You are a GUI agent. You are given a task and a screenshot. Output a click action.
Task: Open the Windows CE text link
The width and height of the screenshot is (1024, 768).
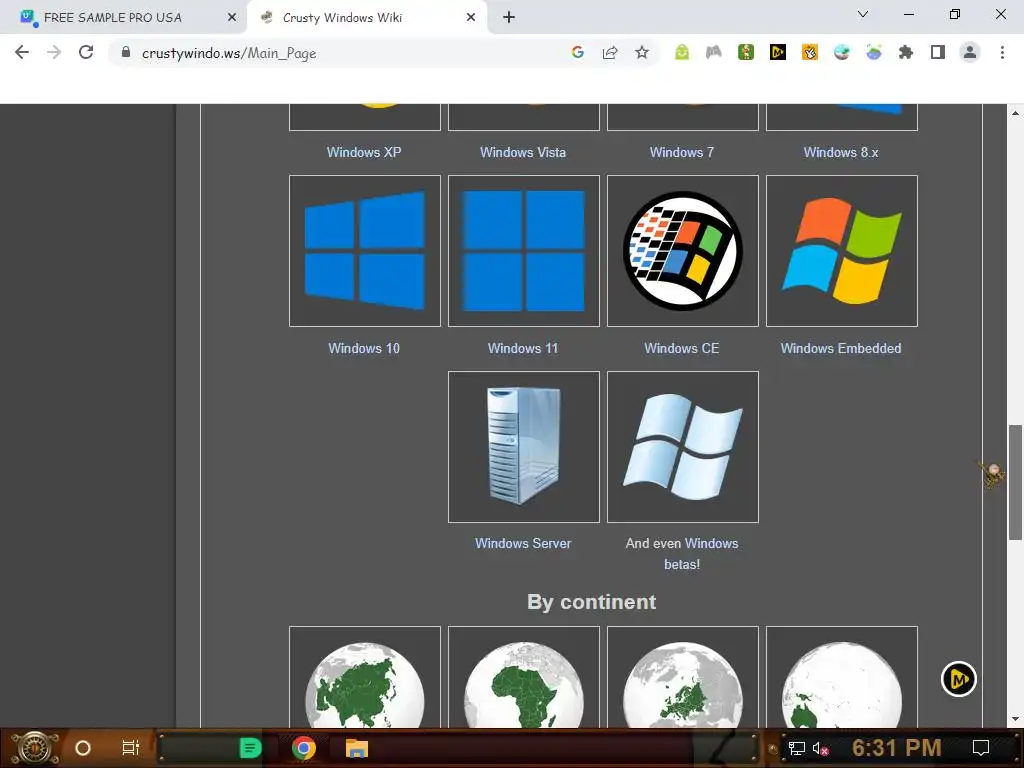click(682, 348)
